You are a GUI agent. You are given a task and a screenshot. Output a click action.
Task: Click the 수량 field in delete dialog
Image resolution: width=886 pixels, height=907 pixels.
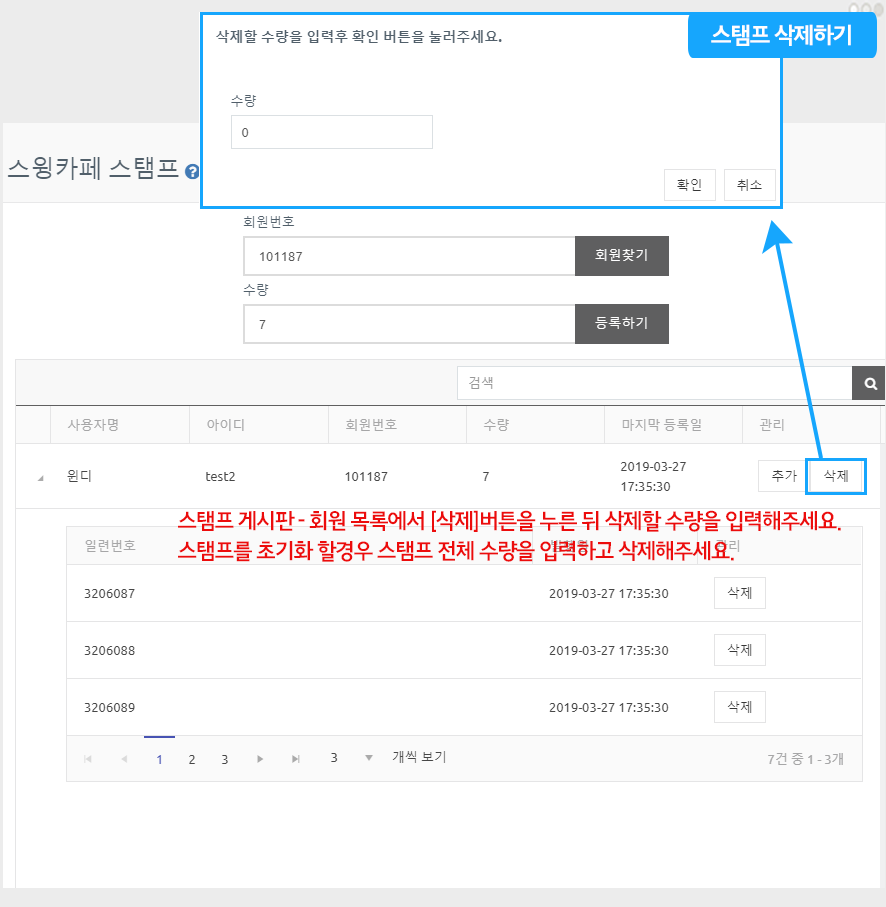point(331,132)
